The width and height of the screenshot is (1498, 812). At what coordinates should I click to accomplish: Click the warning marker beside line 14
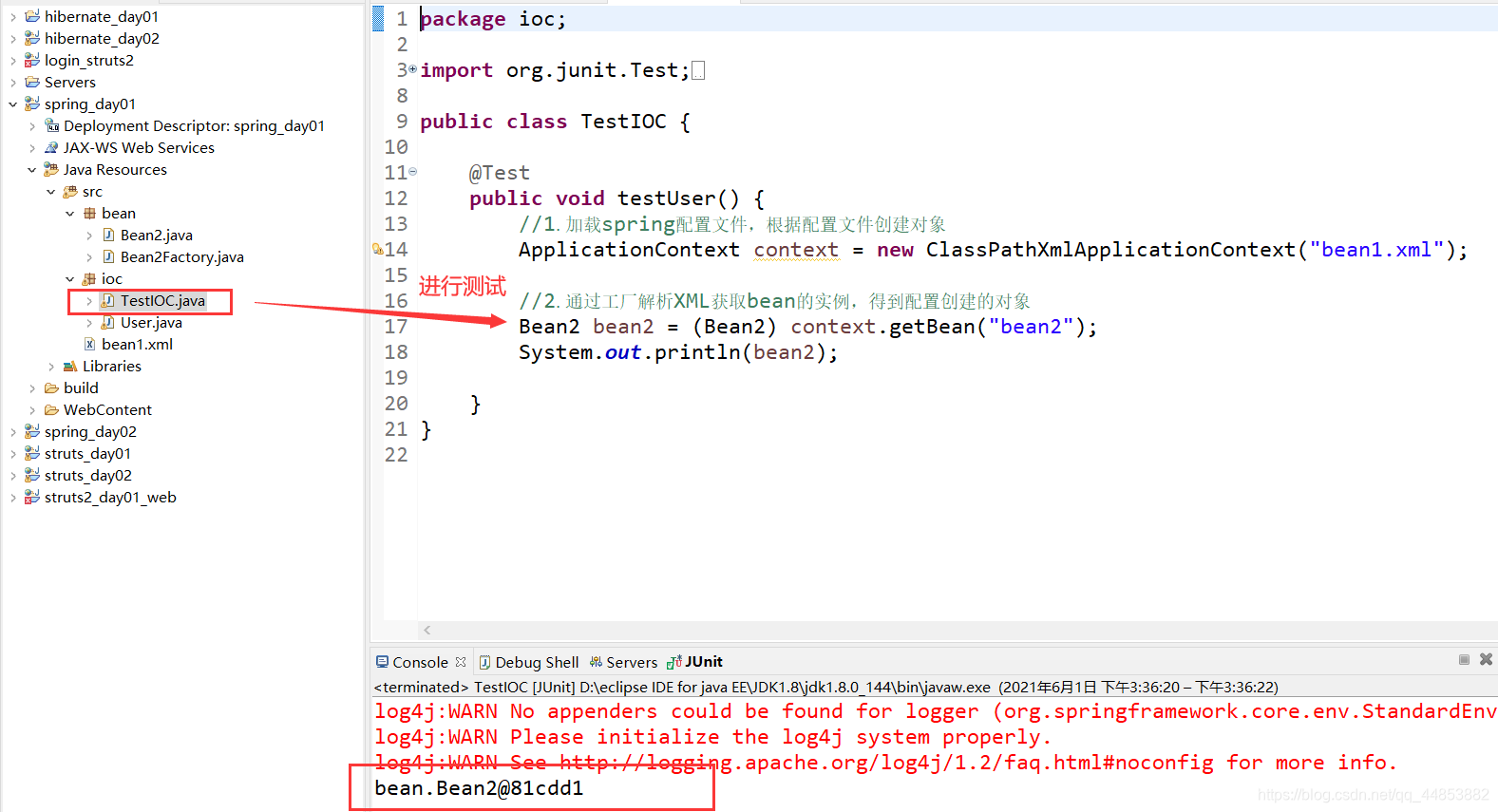click(x=377, y=249)
